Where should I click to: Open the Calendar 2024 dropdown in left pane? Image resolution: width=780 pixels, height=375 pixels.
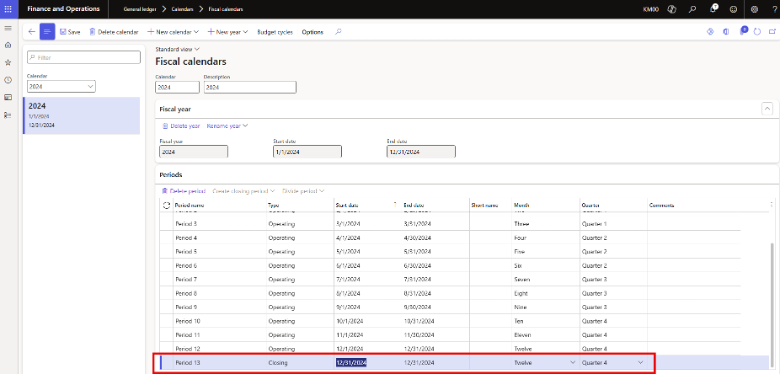click(x=61, y=87)
